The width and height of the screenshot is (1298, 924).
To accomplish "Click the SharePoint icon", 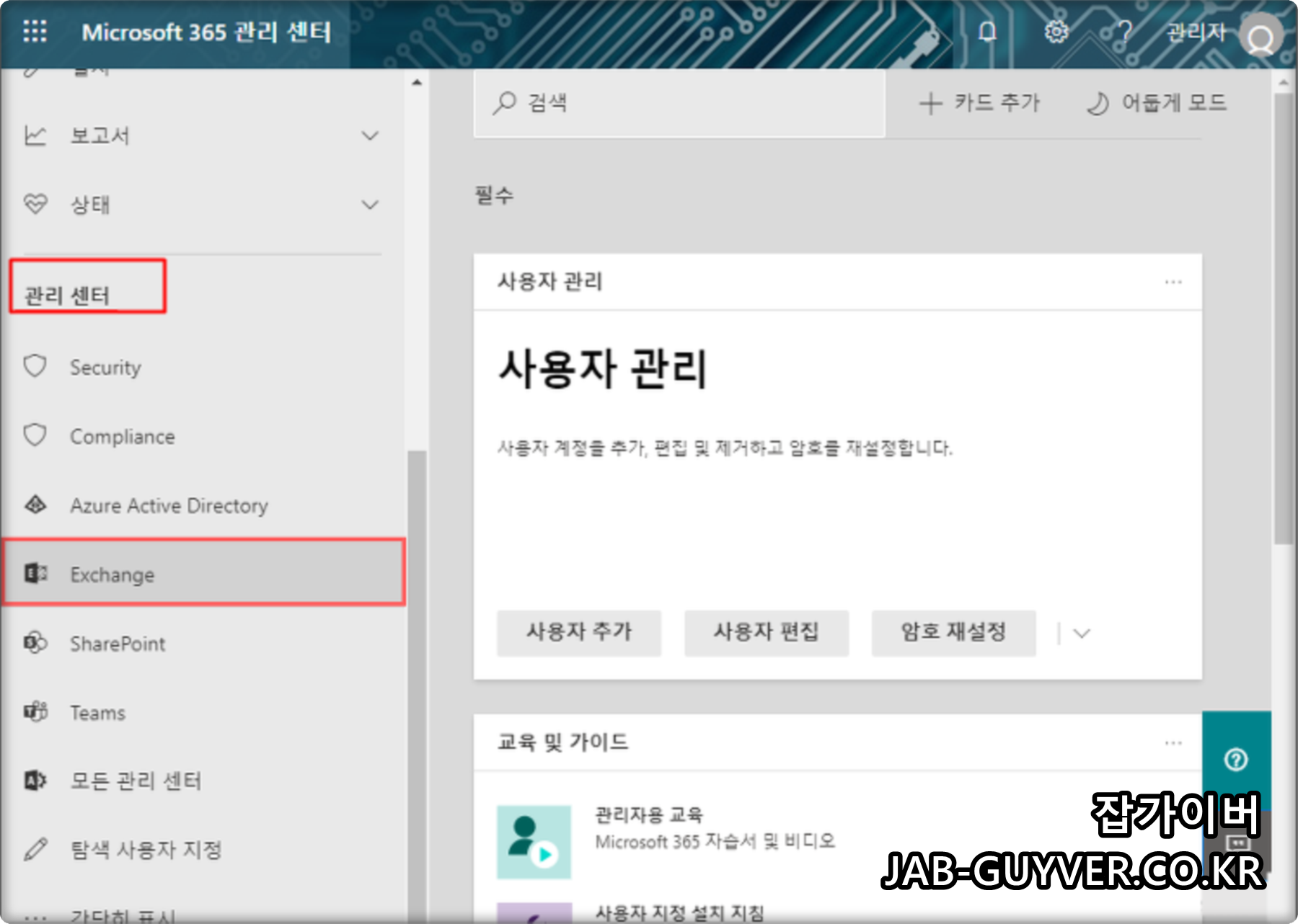I will 35,642.
